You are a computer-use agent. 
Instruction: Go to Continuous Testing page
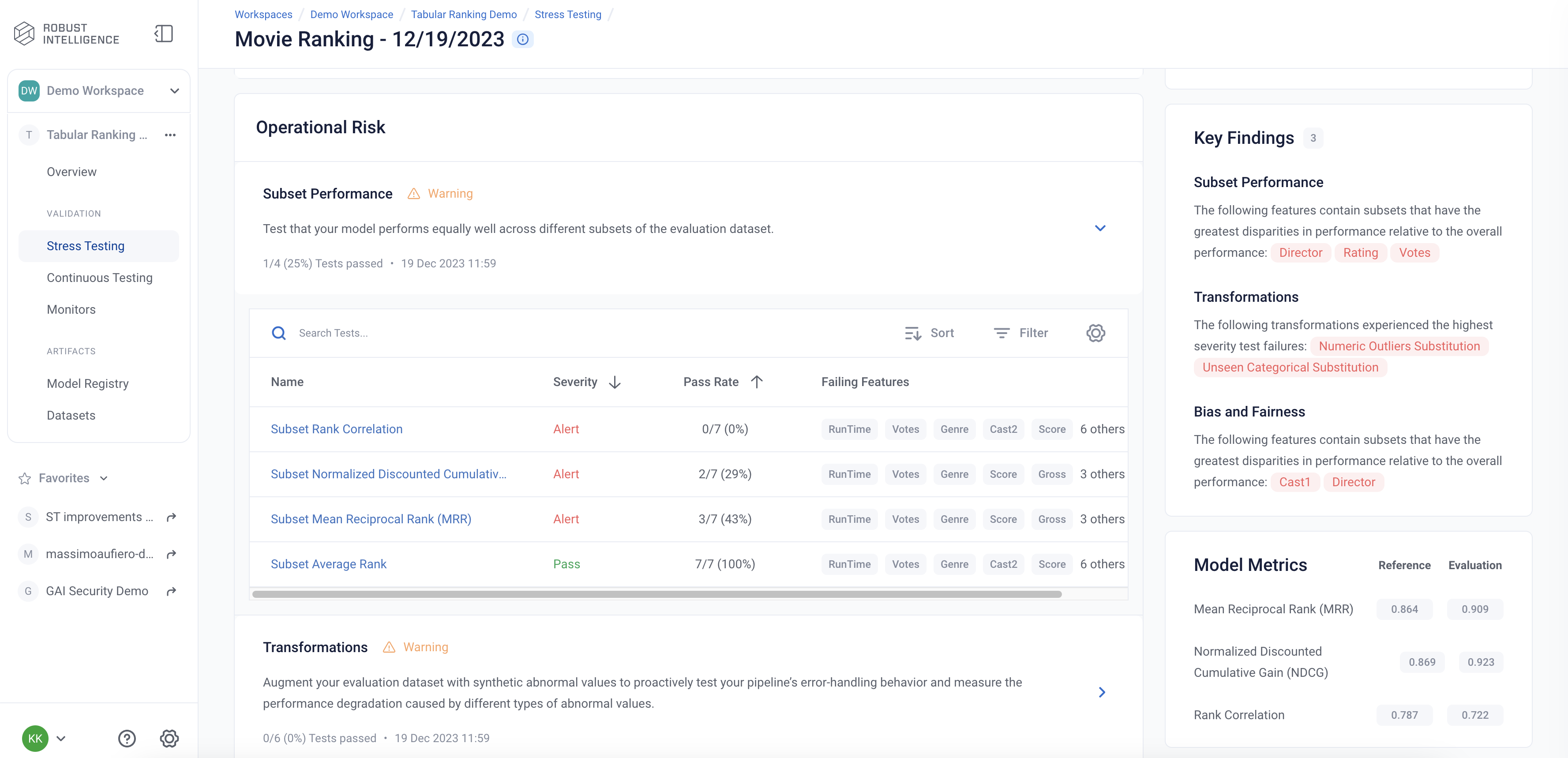(x=100, y=278)
